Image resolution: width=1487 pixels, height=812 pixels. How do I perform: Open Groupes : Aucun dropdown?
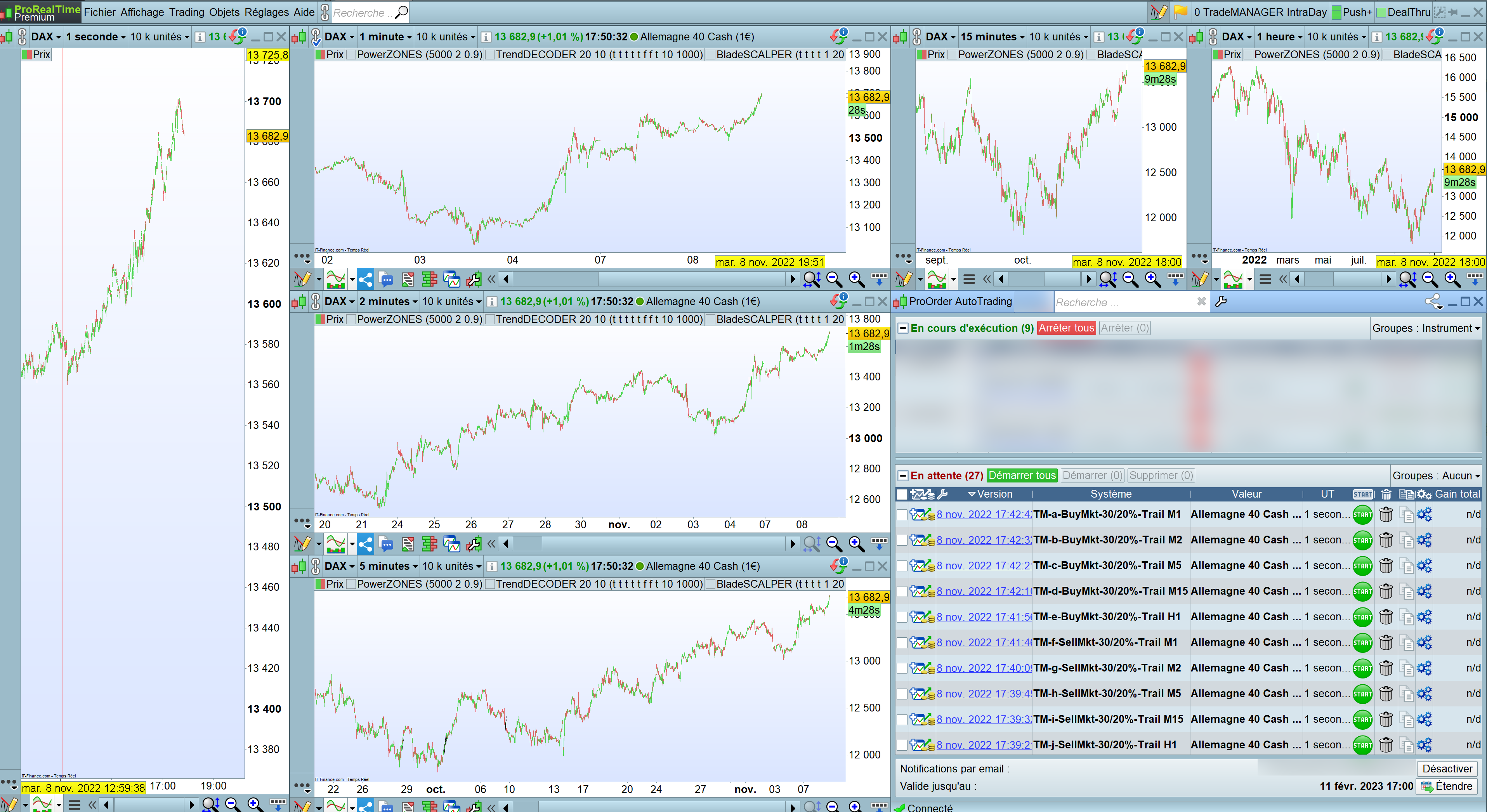(1436, 475)
